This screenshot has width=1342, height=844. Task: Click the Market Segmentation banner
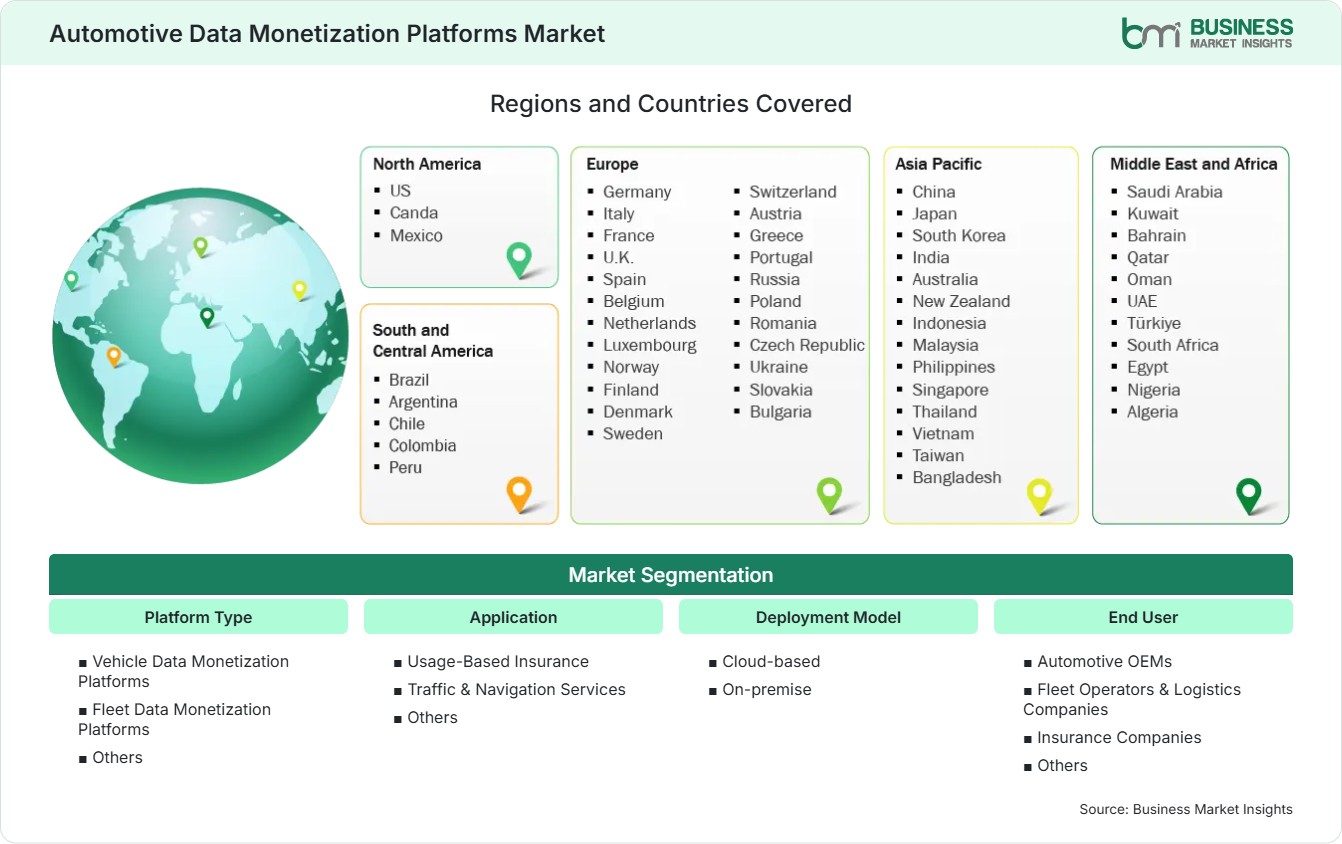[671, 575]
